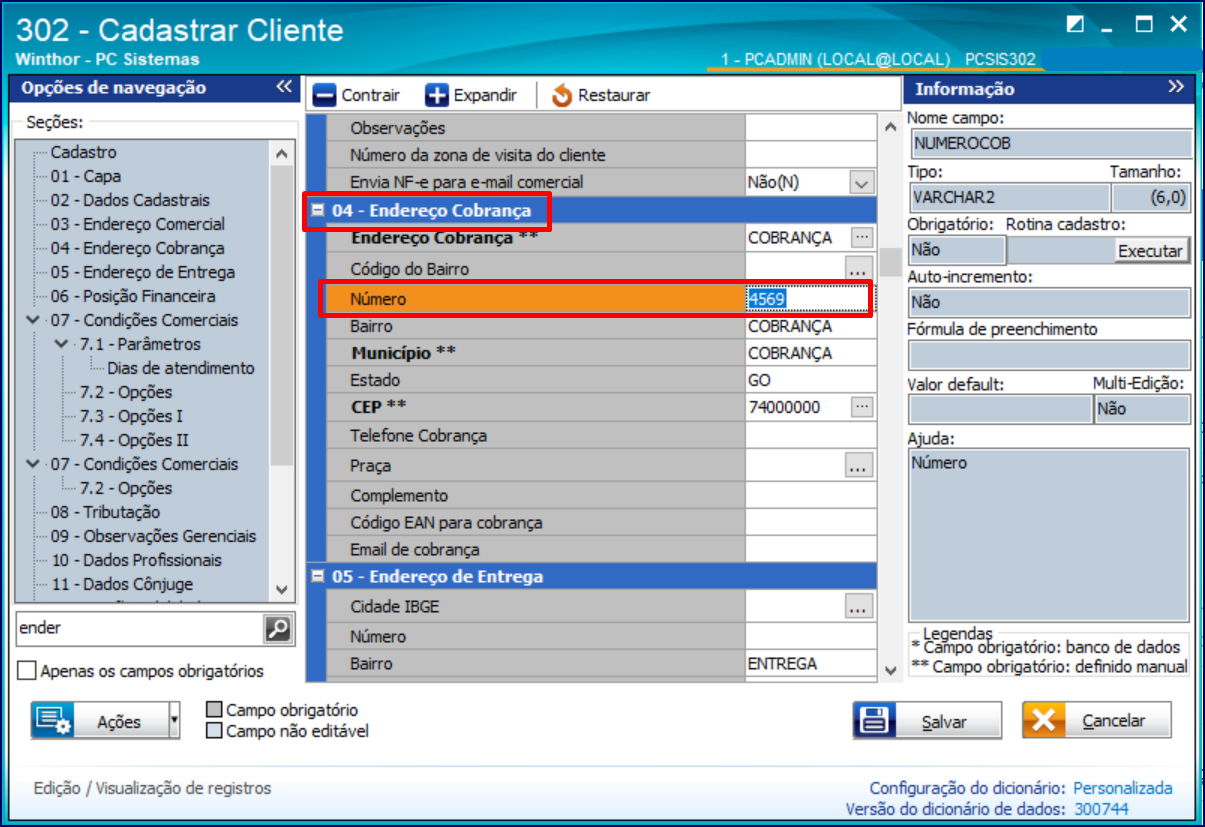Select '08 - Tributação' tree item
The image size is (1205, 827).
point(105,512)
